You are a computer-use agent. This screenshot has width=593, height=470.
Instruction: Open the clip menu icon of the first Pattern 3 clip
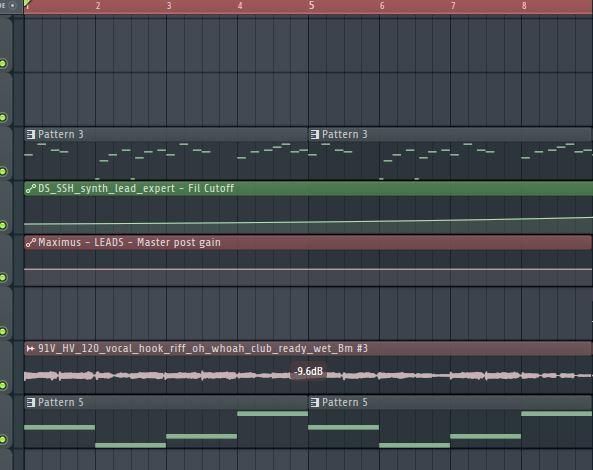click(31, 134)
